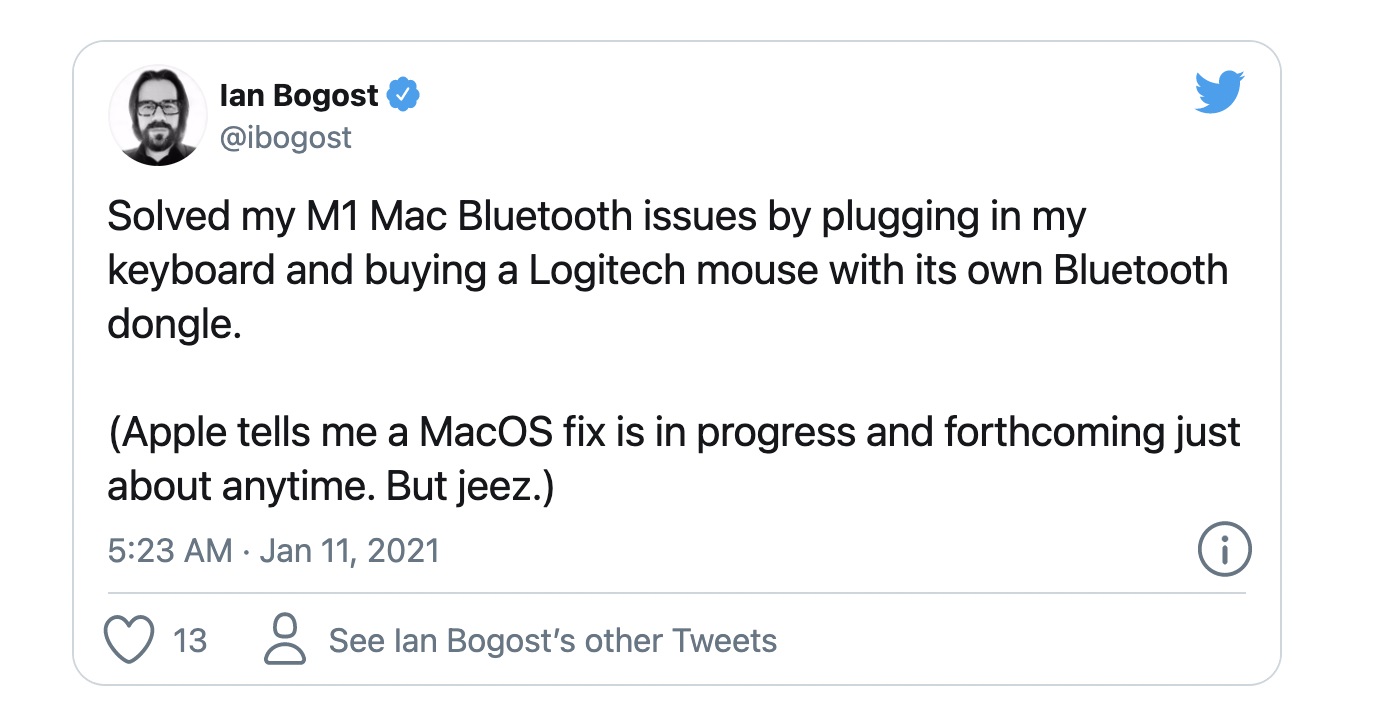Click the word "dongle." in the tweet
This screenshot has width=1382, height=702.
[x=174, y=325]
